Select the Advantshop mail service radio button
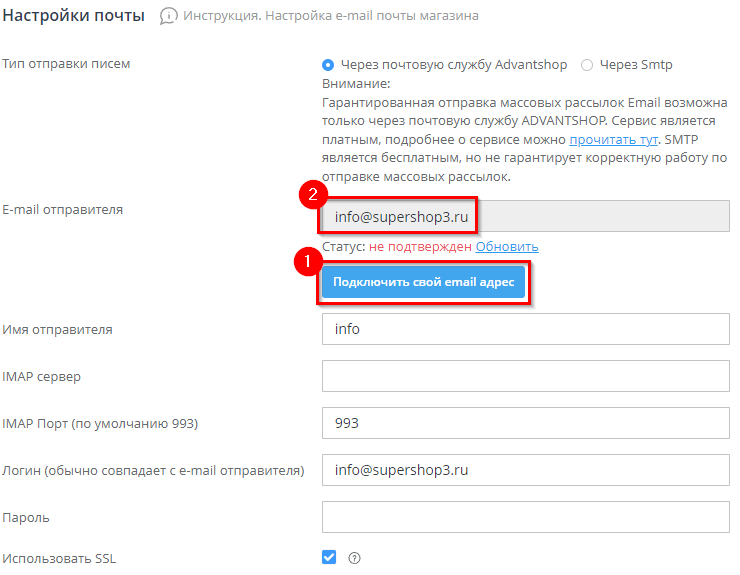The height and width of the screenshot is (575, 740). click(x=328, y=65)
